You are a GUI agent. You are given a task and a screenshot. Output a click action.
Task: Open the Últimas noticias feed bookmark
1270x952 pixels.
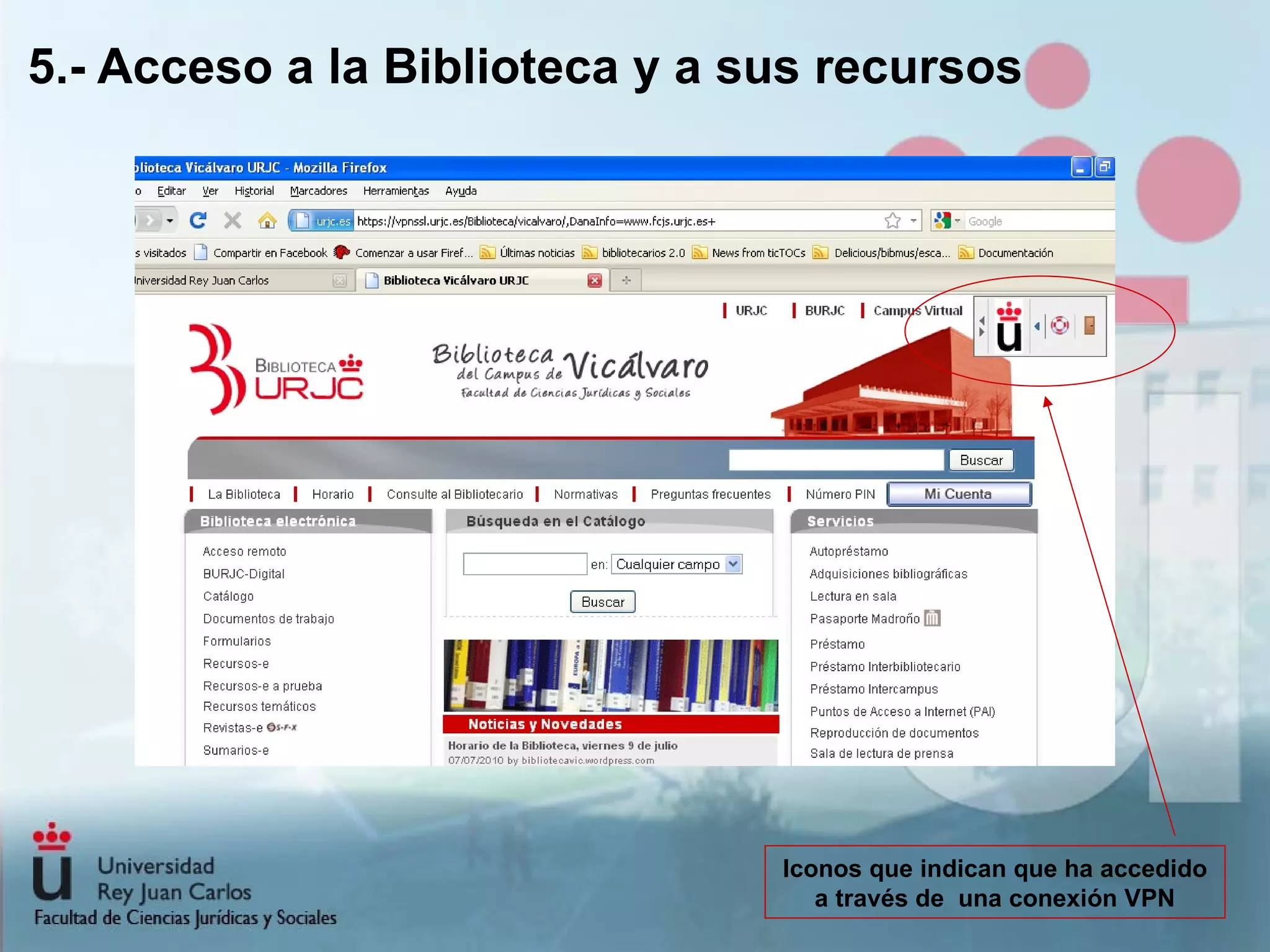point(528,253)
